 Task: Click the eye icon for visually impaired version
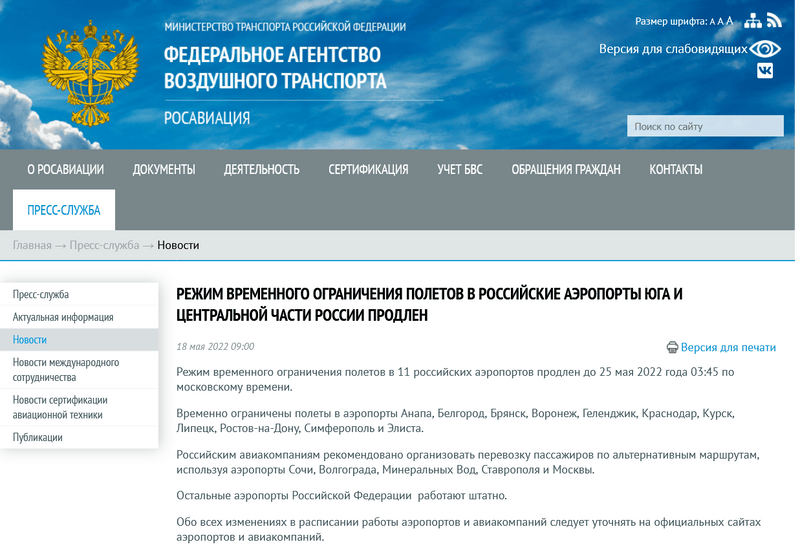coord(765,49)
